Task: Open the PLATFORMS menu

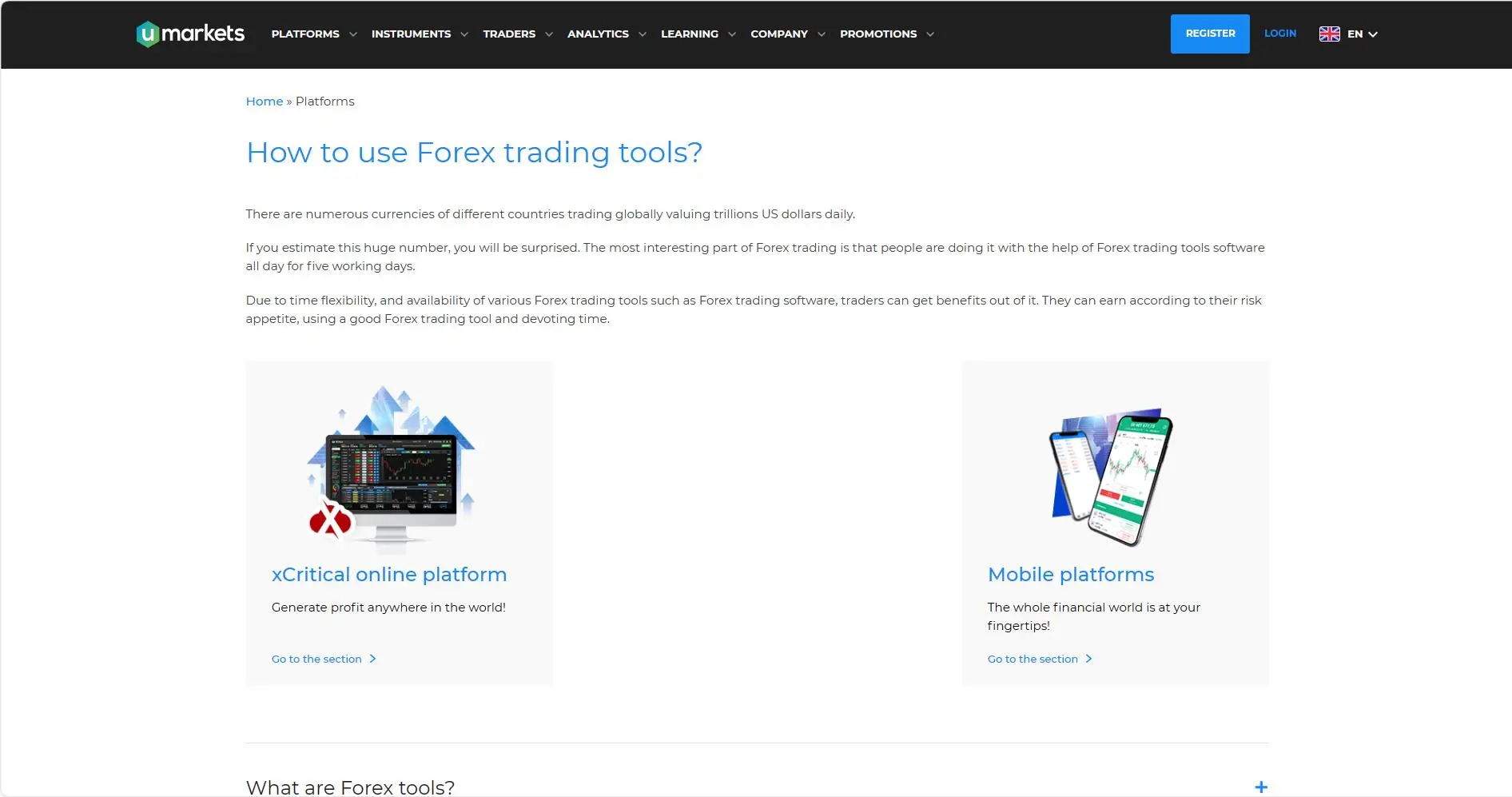Action: 305,34
